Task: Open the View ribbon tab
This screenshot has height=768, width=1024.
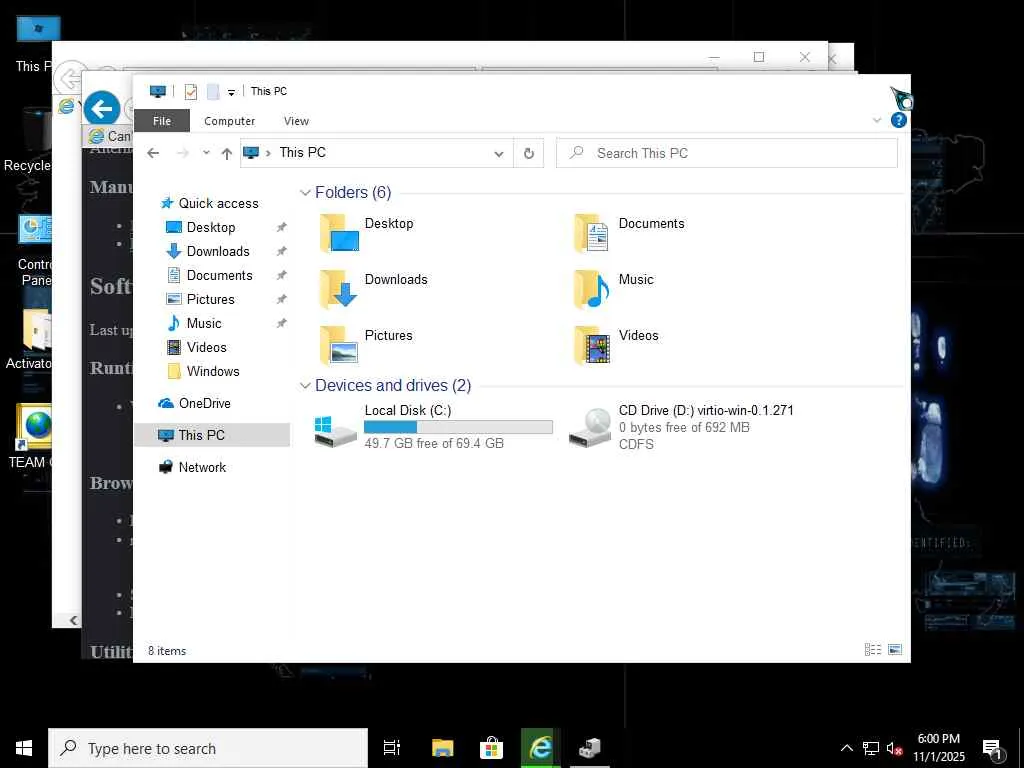Action: (296, 121)
